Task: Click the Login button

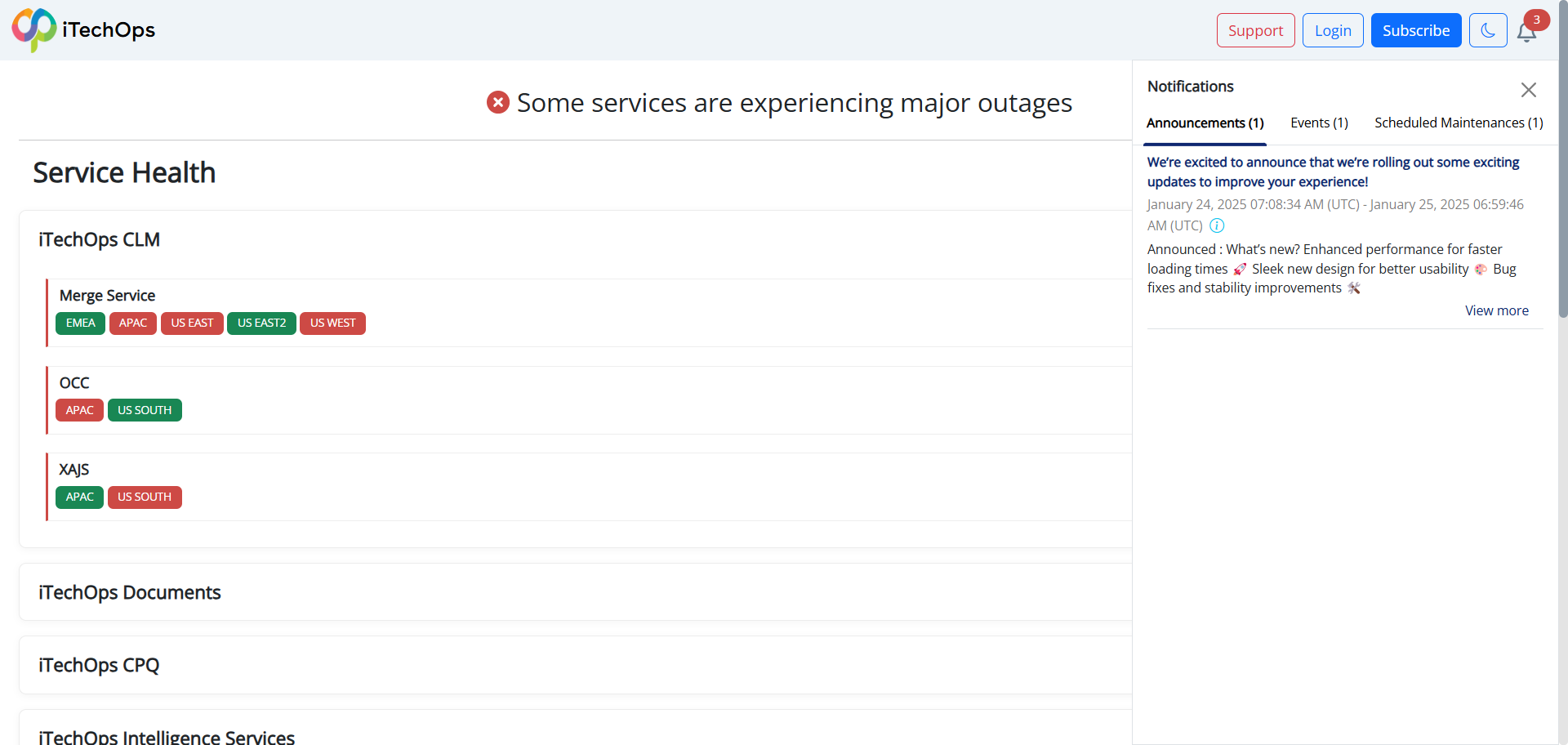Action: coord(1333,30)
